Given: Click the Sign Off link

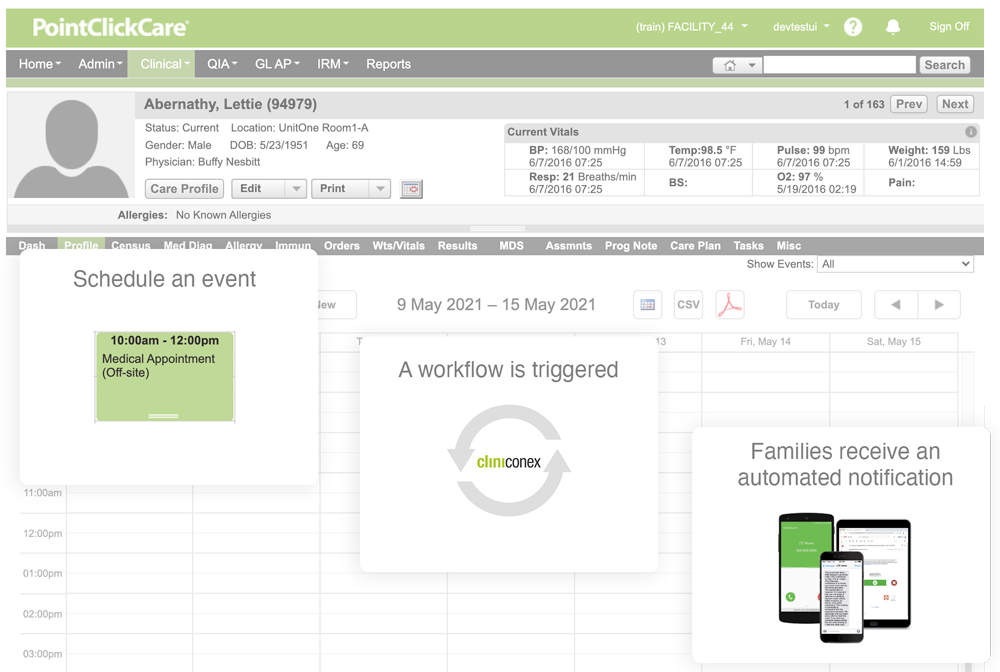Looking at the screenshot, I should tap(949, 27).
